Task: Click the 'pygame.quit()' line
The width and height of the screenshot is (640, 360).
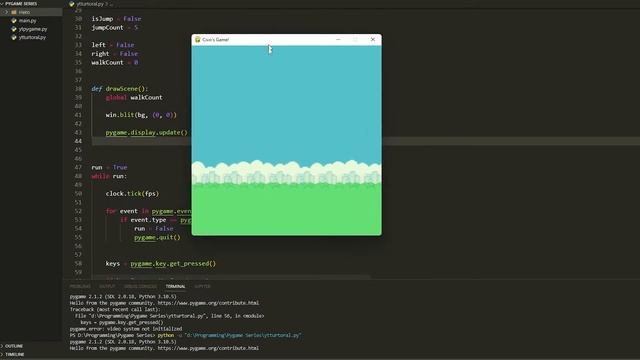Action: point(157,237)
